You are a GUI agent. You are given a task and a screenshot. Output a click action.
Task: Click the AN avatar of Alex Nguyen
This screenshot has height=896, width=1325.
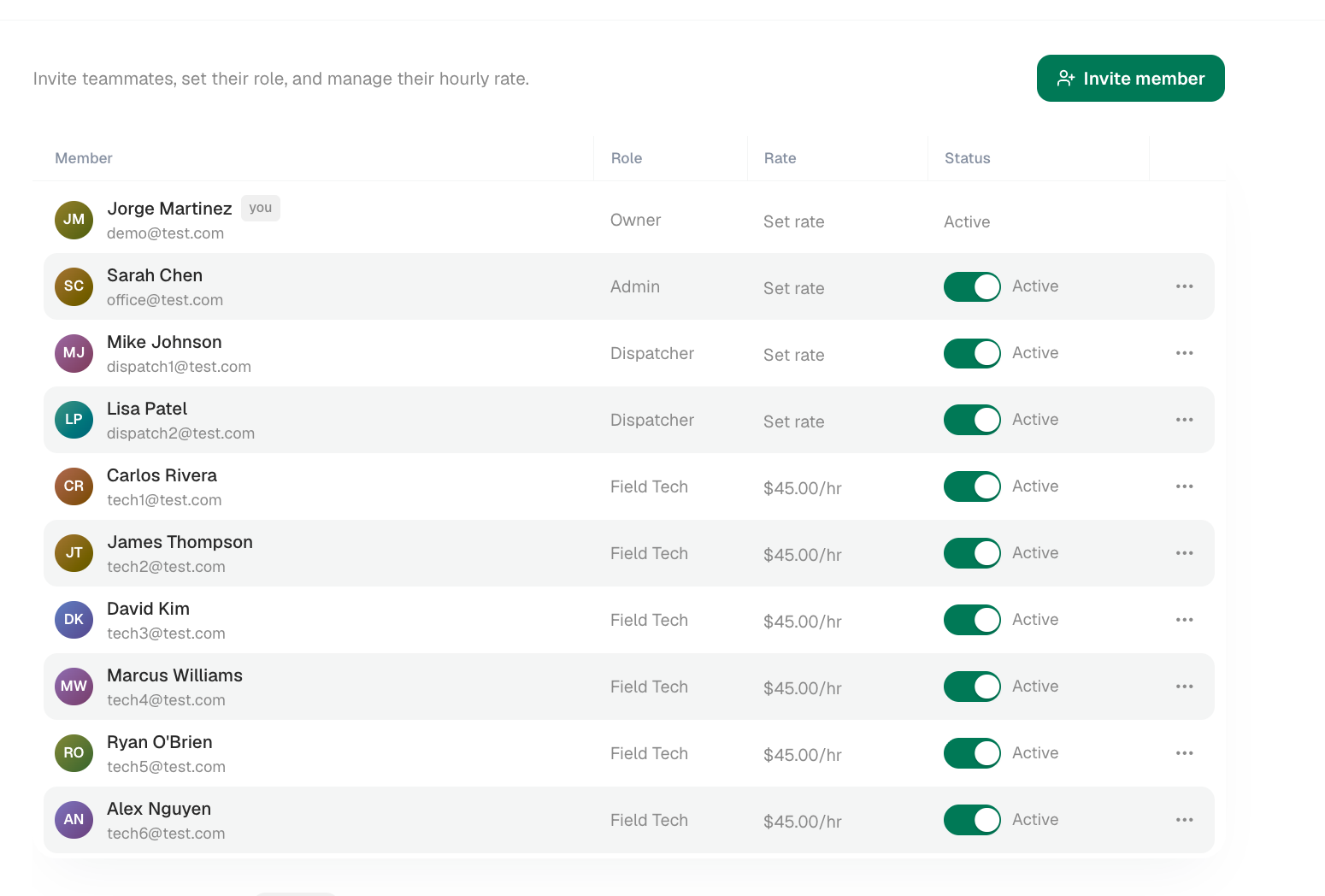click(74, 820)
